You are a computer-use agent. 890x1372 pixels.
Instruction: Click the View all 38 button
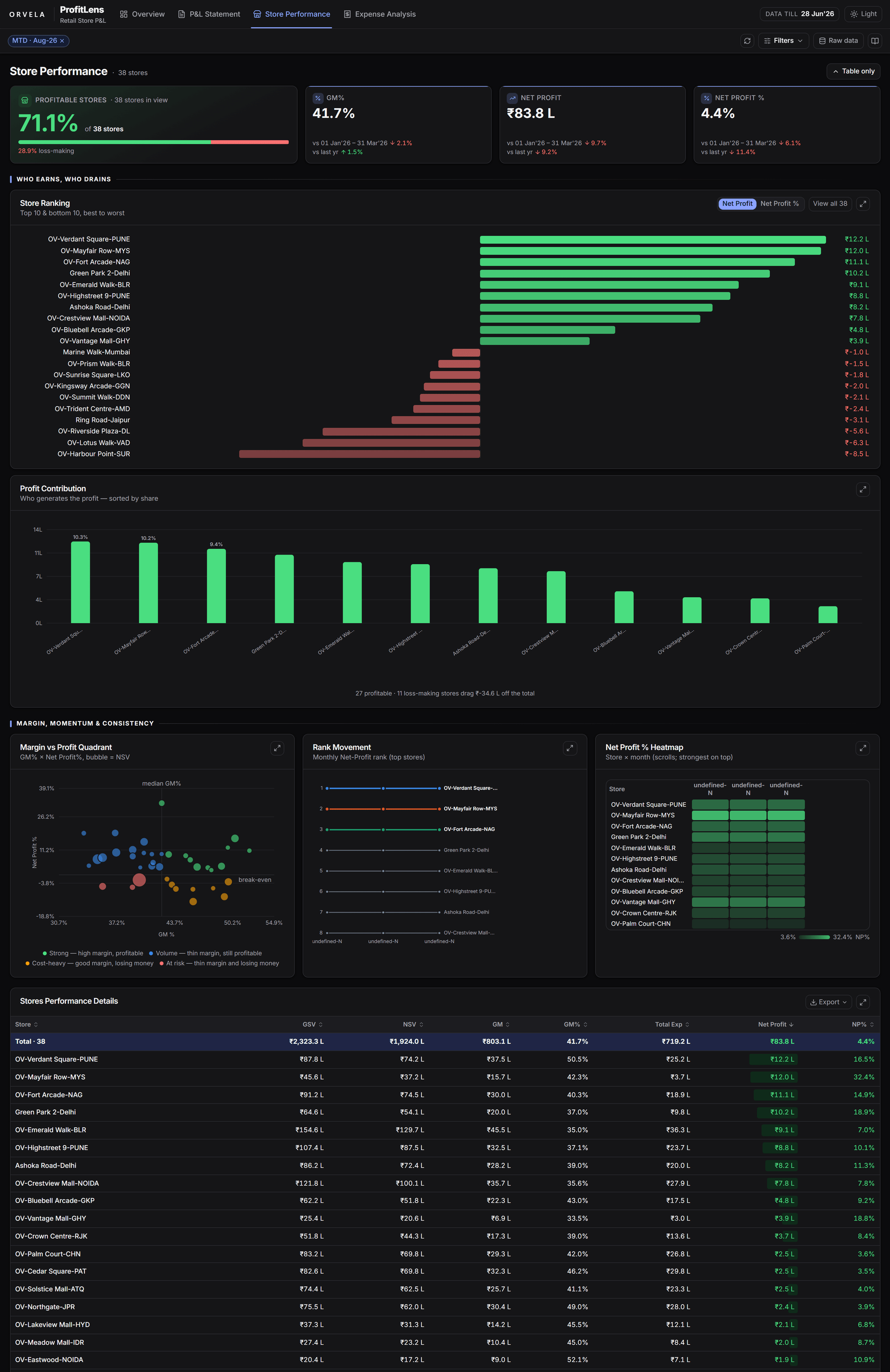tap(830, 204)
